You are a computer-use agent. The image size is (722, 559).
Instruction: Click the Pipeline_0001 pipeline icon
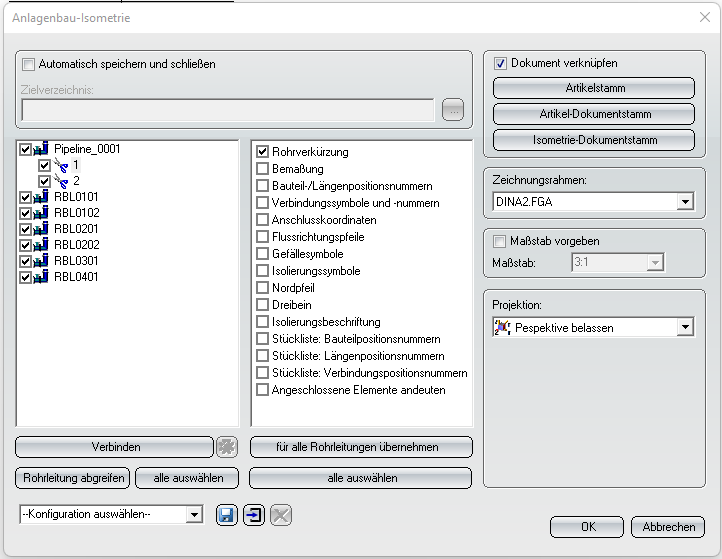pyautogui.click(x=41, y=149)
